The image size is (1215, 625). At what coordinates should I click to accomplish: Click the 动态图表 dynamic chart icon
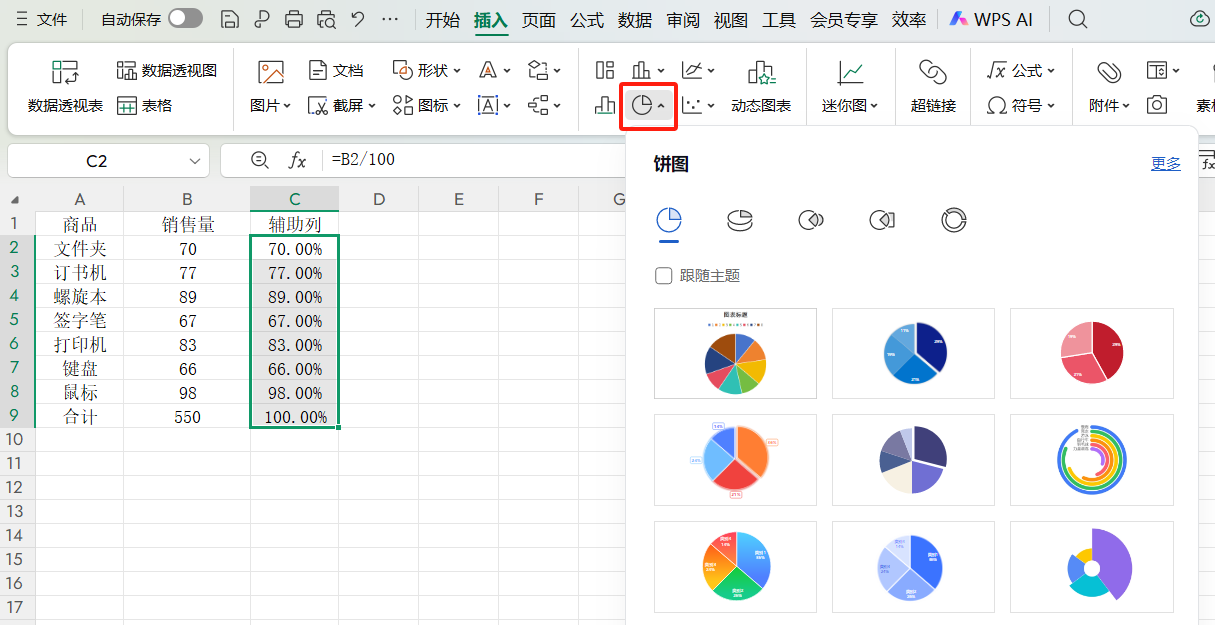tap(762, 86)
